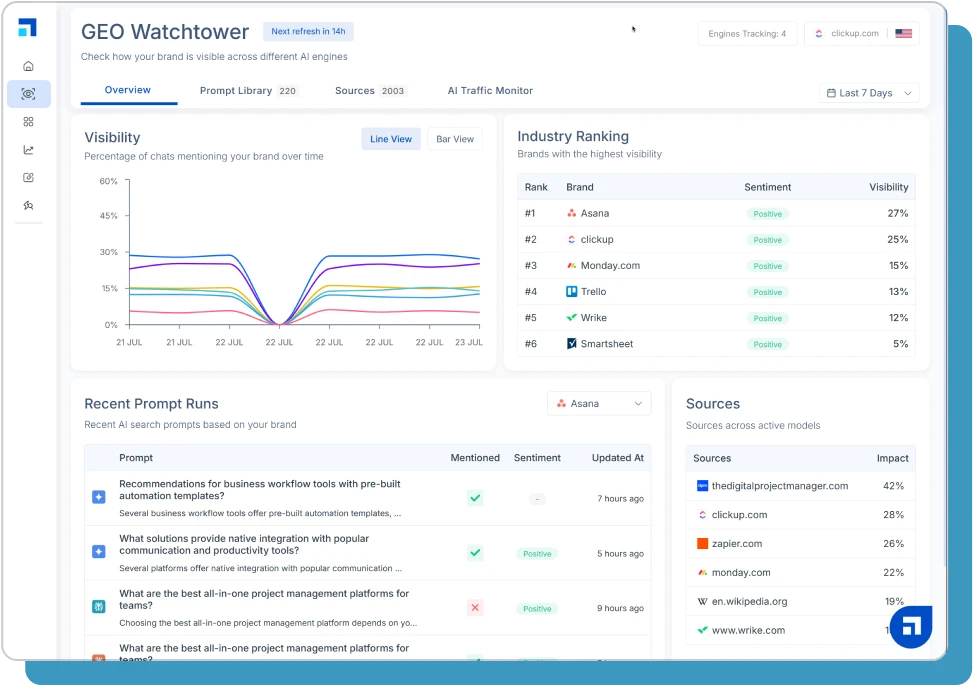Click the Trello logo in ranking table
Viewport: 974px width, 686px height.
click(x=571, y=291)
